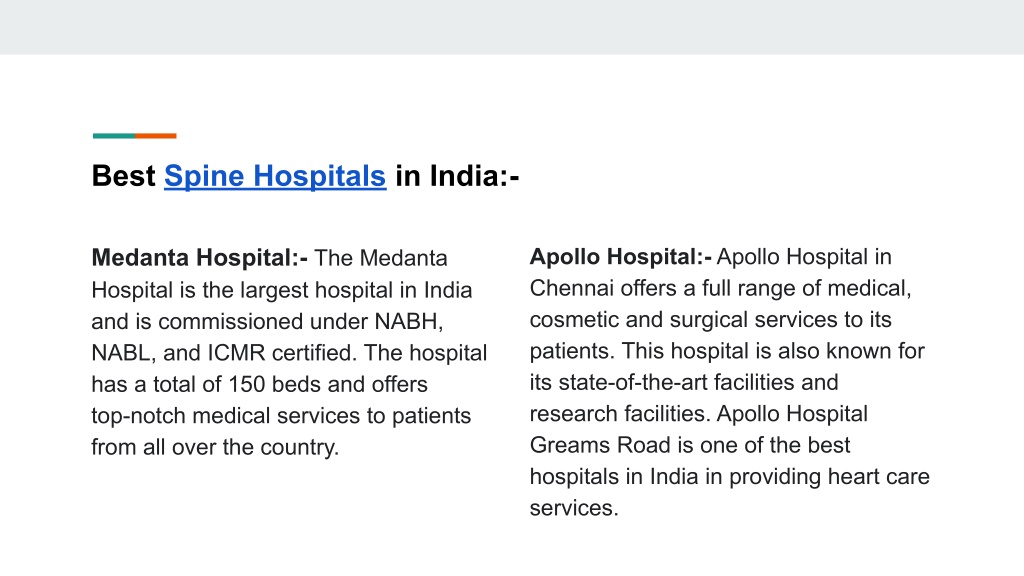Screen dimensions: 1024x576
Task: Click 'top-notch' in the Medanta paragraph
Action: (138, 416)
